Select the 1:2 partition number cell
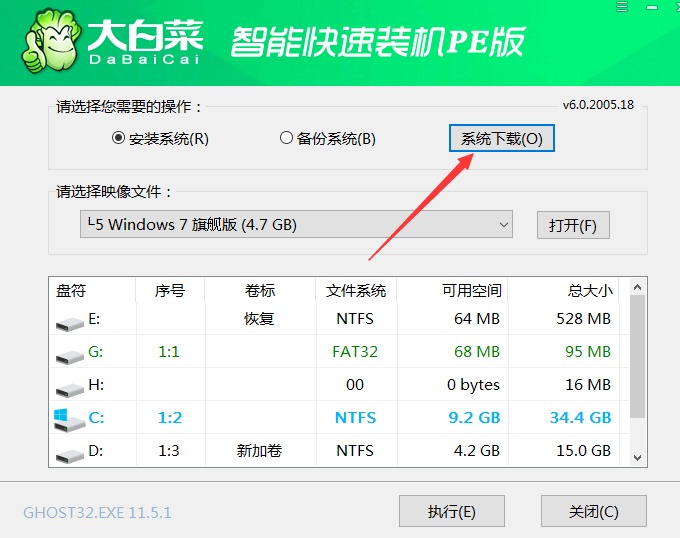This screenshot has width=680, height=538. [x=170, y=417]
